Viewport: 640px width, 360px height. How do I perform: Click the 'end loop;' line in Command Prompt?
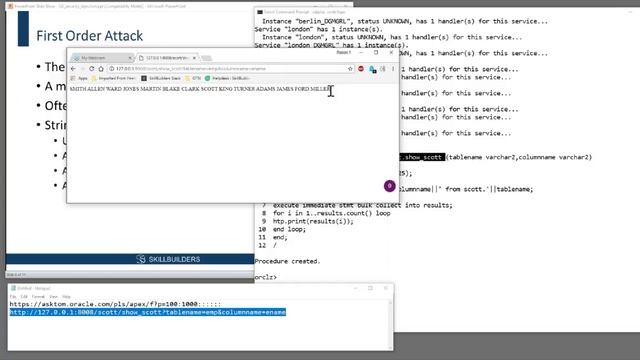(x=289, y=229)
